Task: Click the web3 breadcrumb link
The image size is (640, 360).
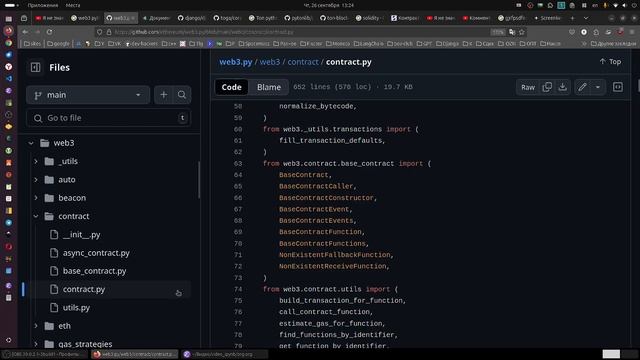Action: [270, 62]
